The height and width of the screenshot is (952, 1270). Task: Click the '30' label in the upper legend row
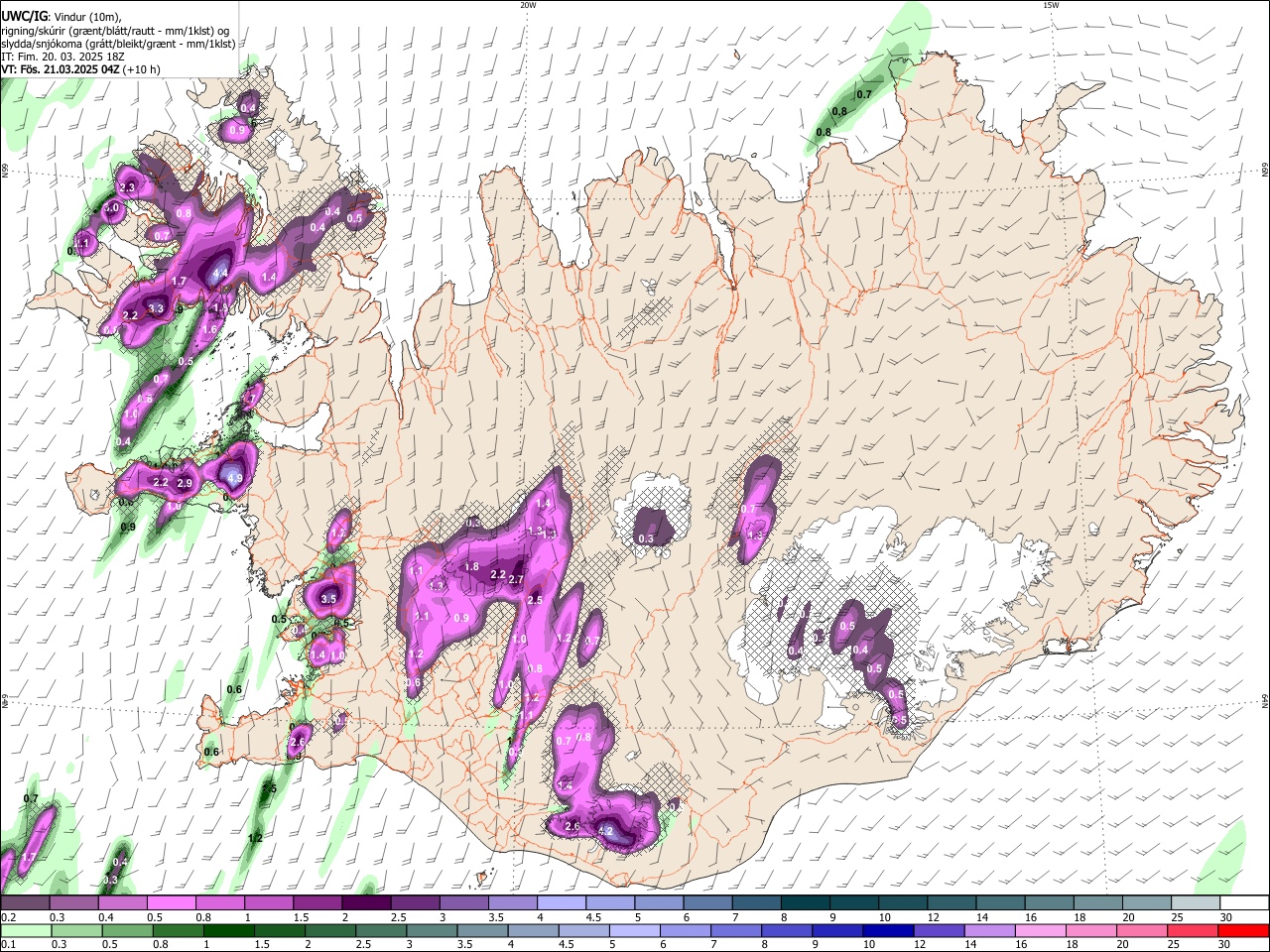click(1225, 917)
